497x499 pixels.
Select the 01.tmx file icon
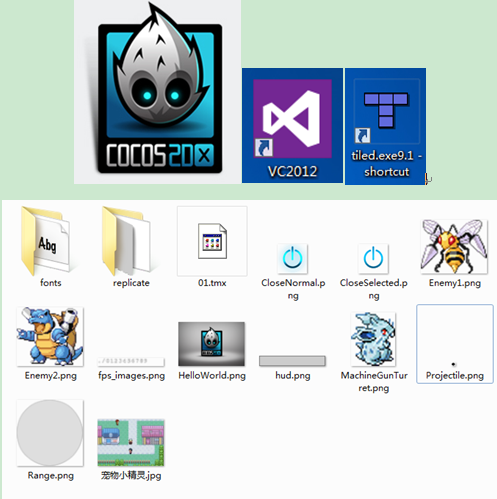[212, 241]
